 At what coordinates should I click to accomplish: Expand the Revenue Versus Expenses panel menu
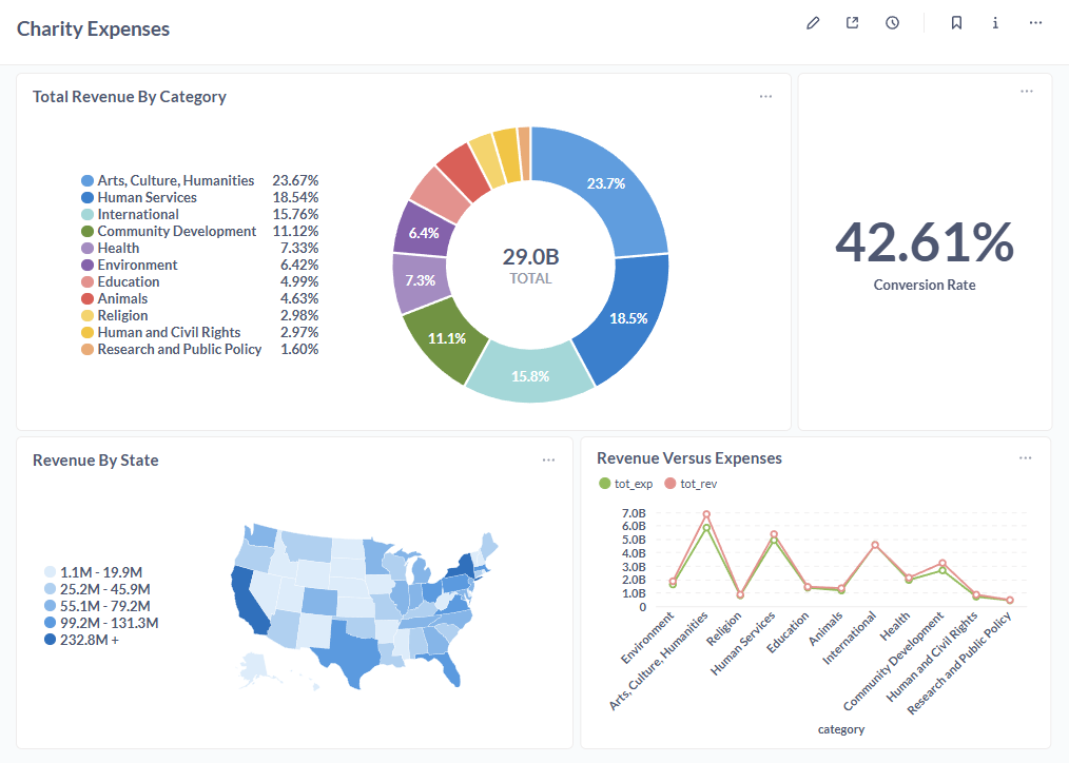pyautogui.click(x=1026, y=457)
